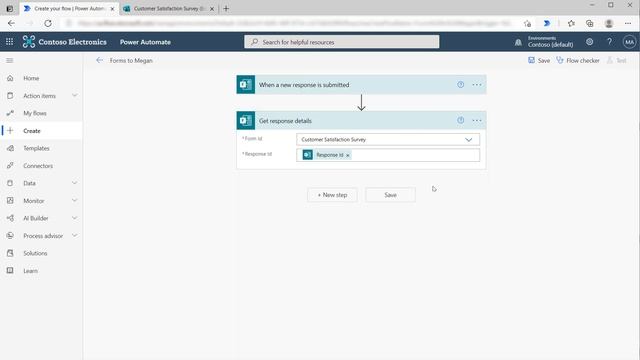Show help for the trigger step
Viewport: 640px width, 360px height.
click(x=460, y=84)
